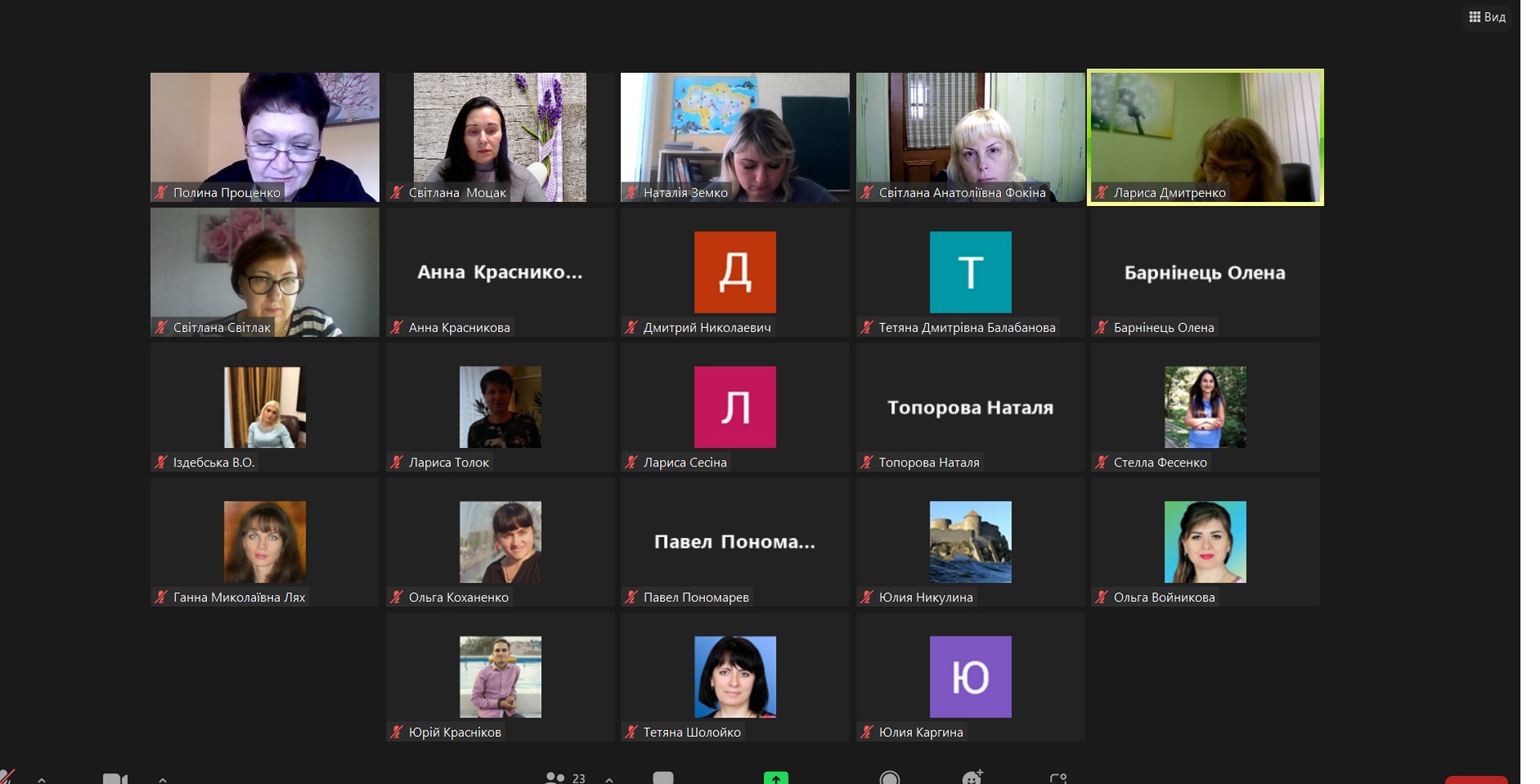1540x784 pixels.
Task: Open the Reactions smiley icon
Action: click(x=972, y=778)
